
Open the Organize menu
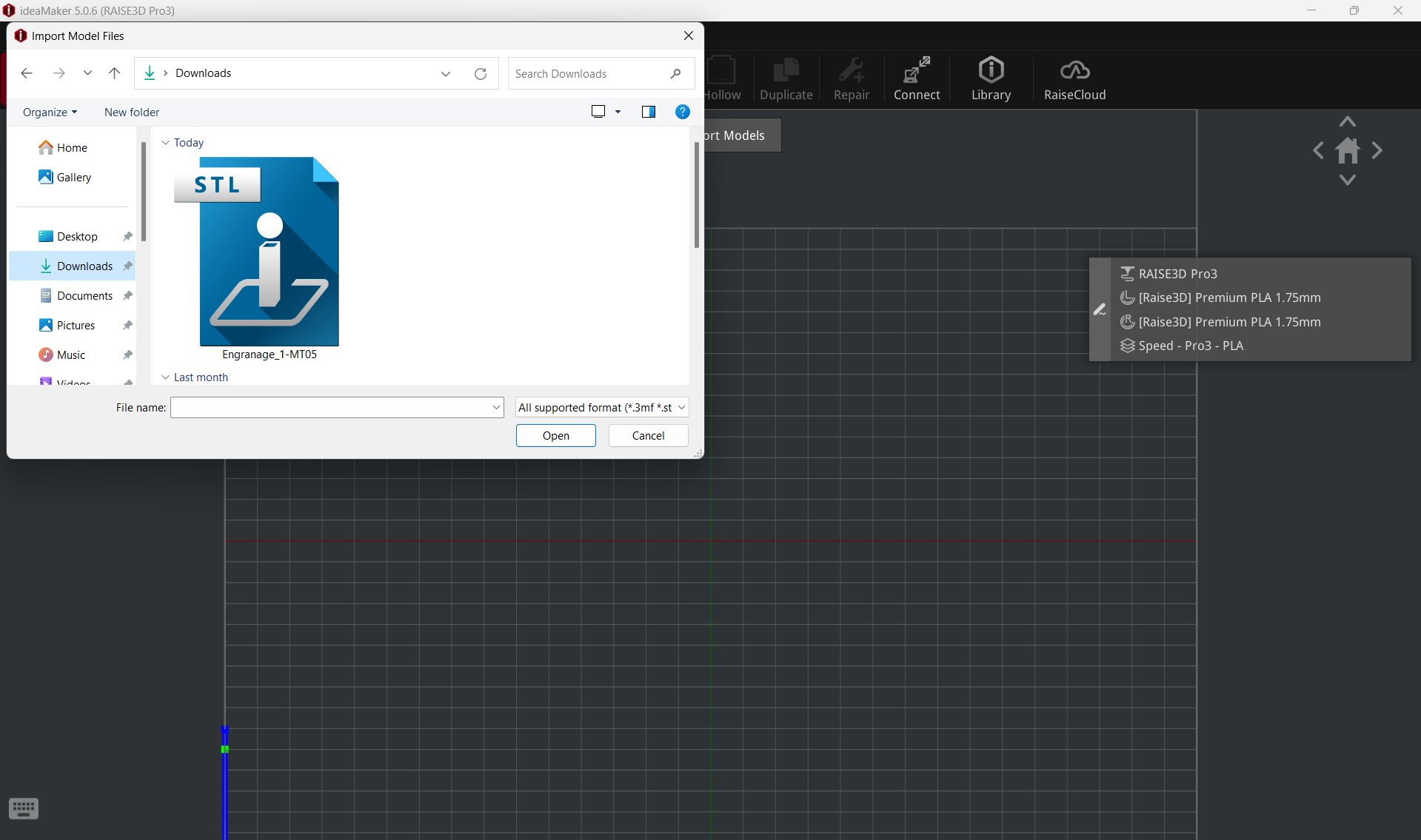point(50,112)
